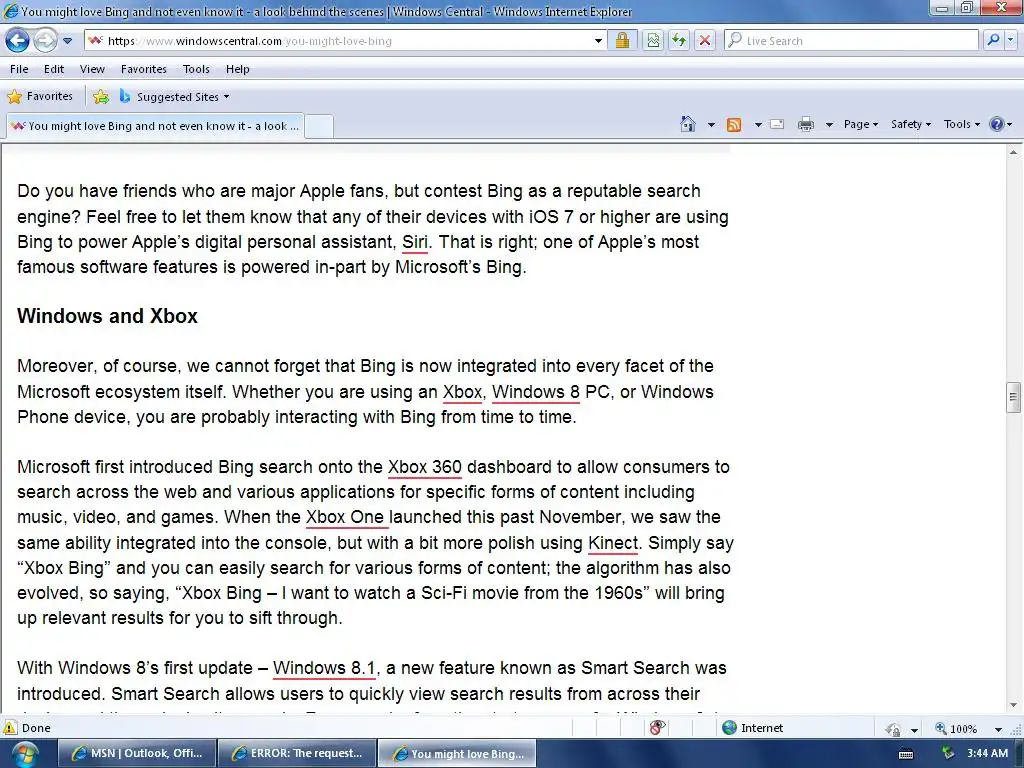The image size is (1024, 768).
Task: Open search provider options dropdown
Action: (1011, 40)
